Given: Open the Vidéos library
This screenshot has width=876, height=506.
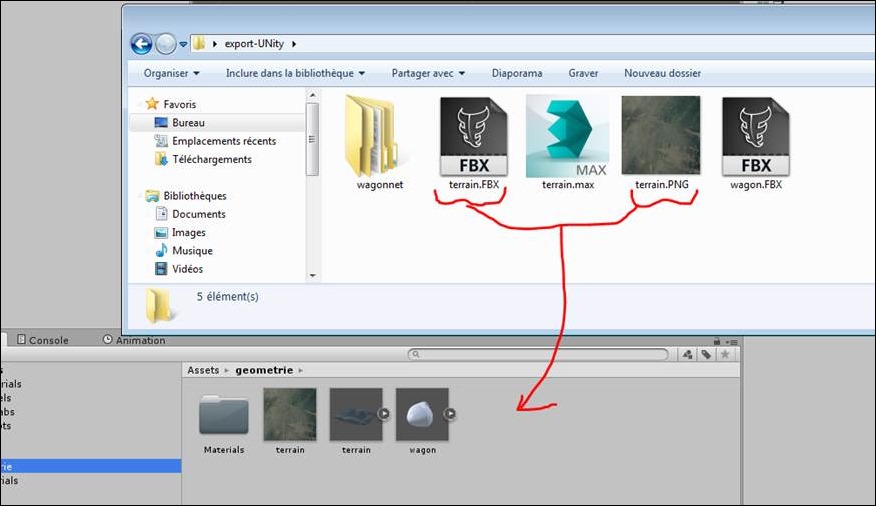Looking at the screenshot, I should [x=179, y=269].
